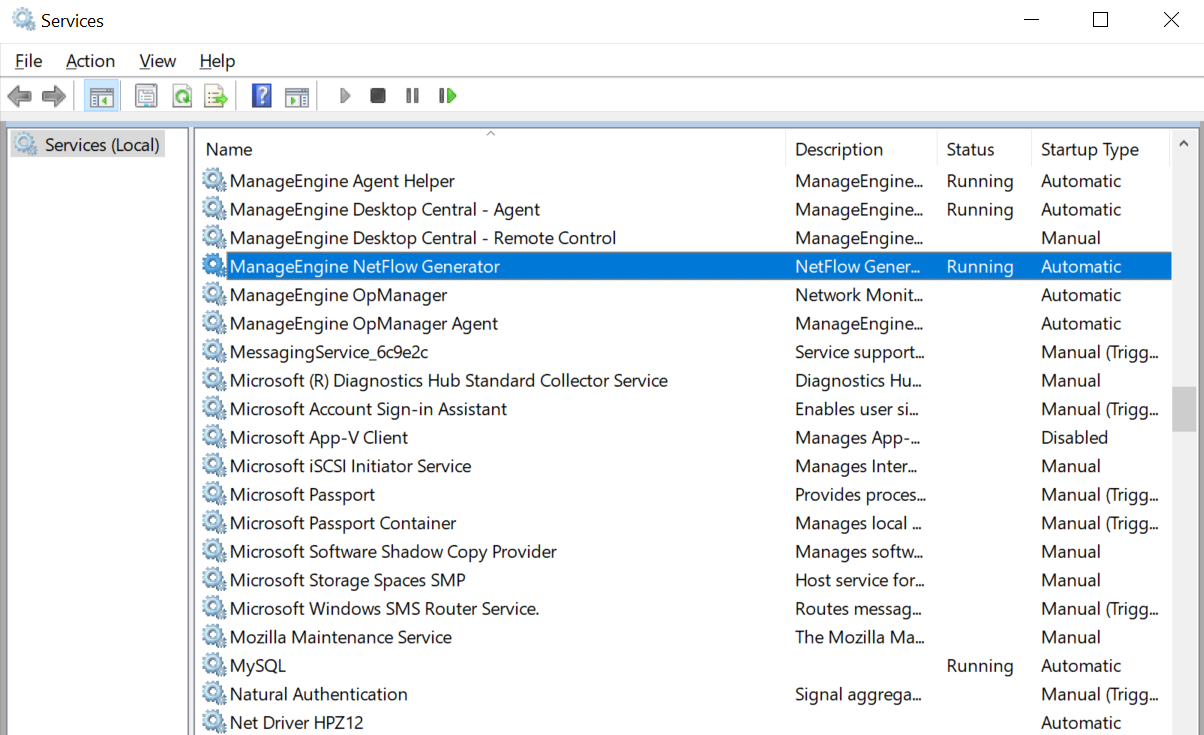Viewport: 1204px width, 735px height.
Task: Click gear icon beside Microsoft App-V Client
Action: (214, 437)
